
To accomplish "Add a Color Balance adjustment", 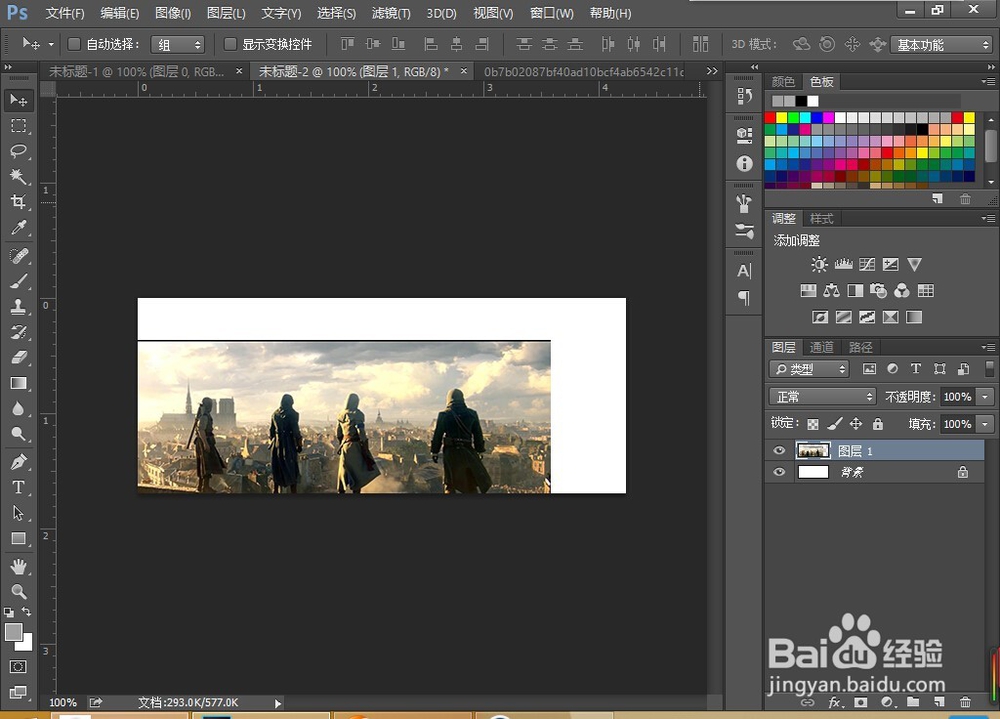I will pos(832,291).
